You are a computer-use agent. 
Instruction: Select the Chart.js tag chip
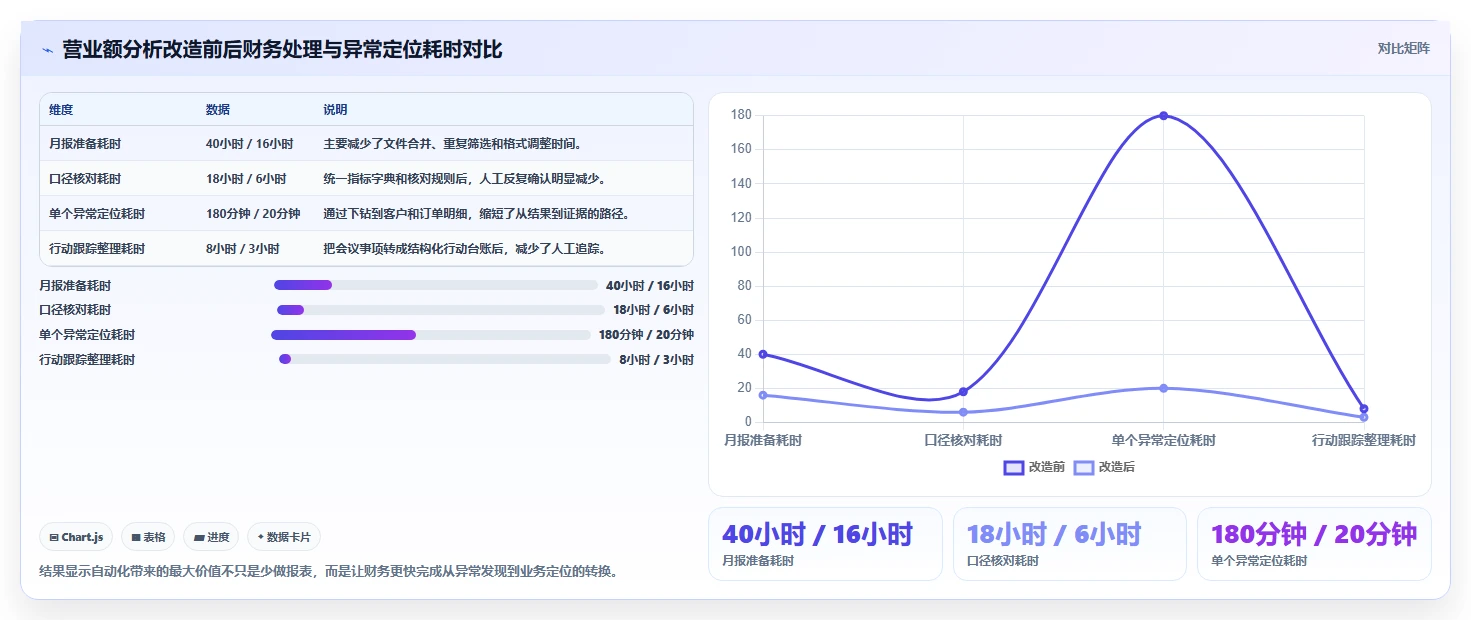[x=77, y=537]
